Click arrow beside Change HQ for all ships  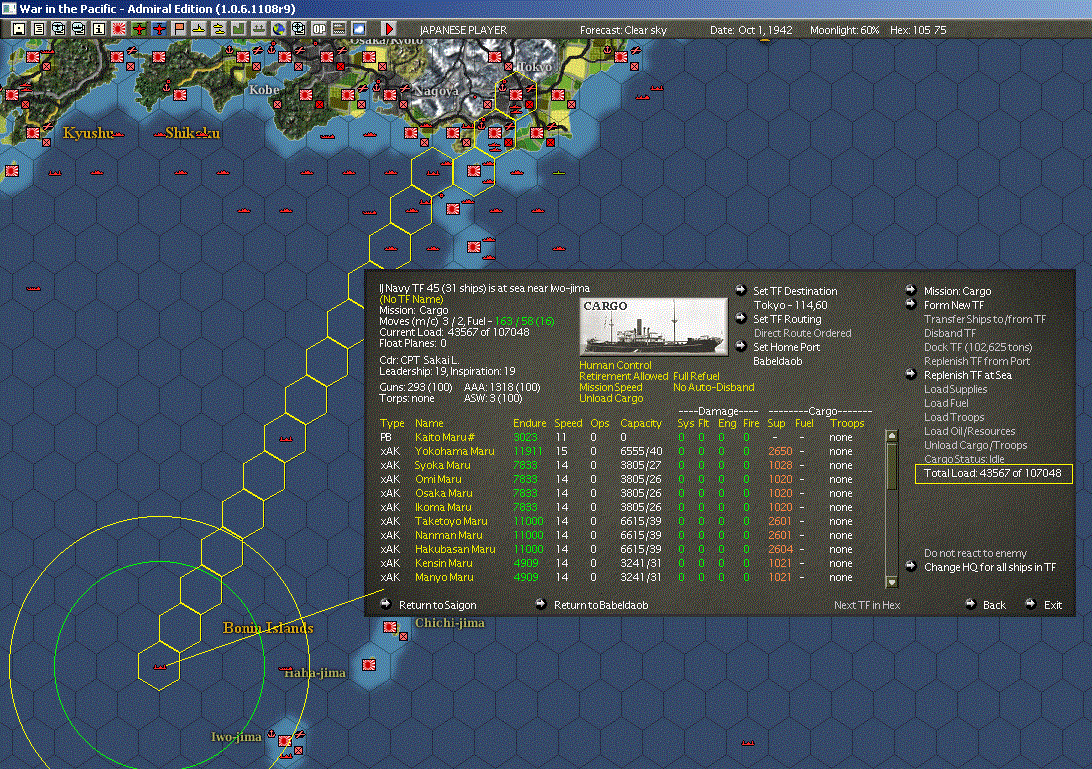911,566
